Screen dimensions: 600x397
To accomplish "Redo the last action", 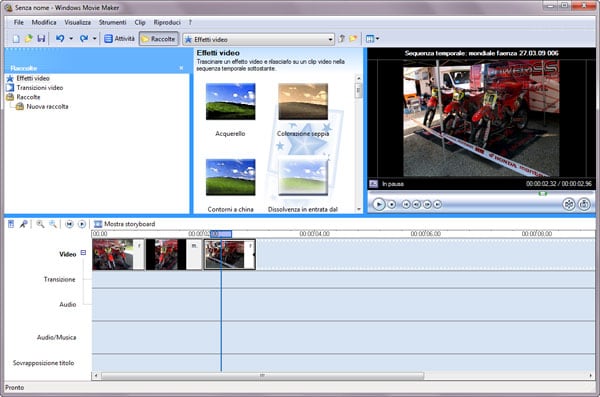I will point(84,39).
